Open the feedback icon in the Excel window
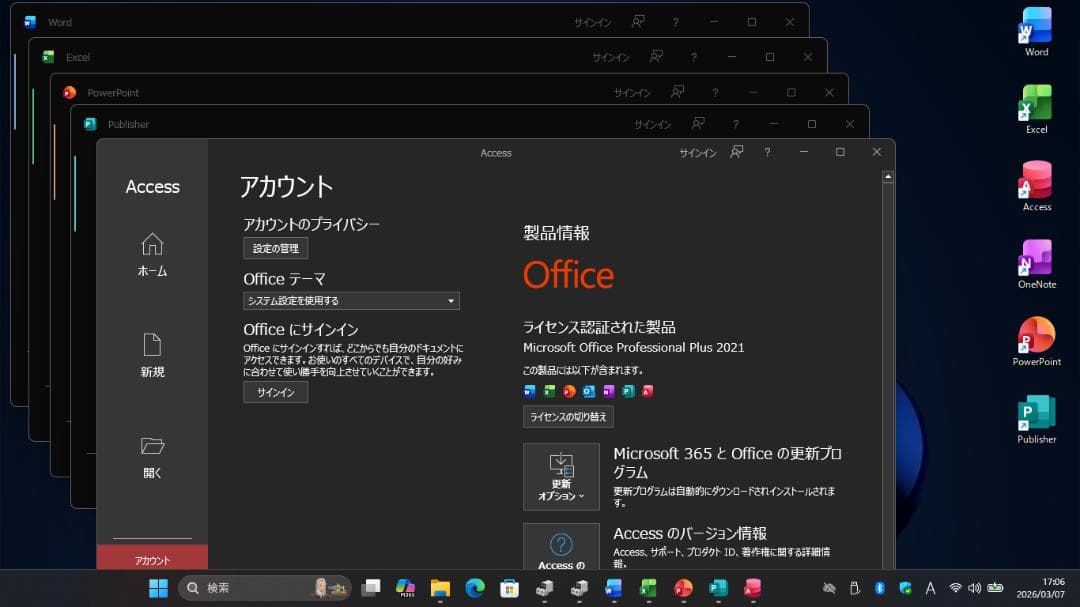Screen dimensions: 1080x607 pos(656,56)
